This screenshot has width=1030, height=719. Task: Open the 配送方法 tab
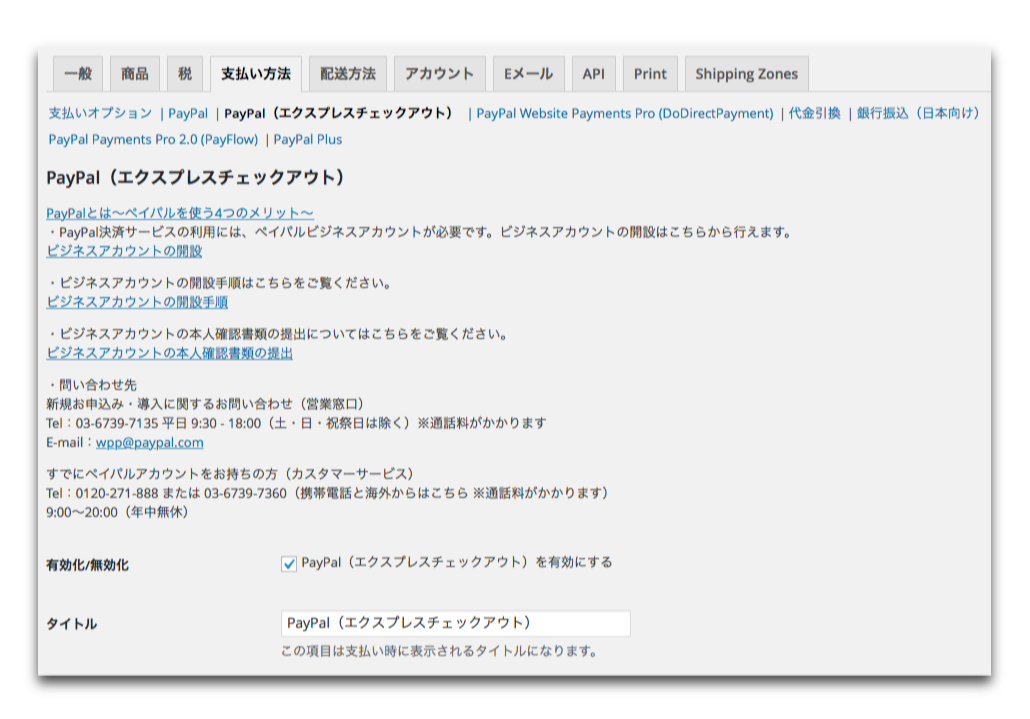(347, 74)
